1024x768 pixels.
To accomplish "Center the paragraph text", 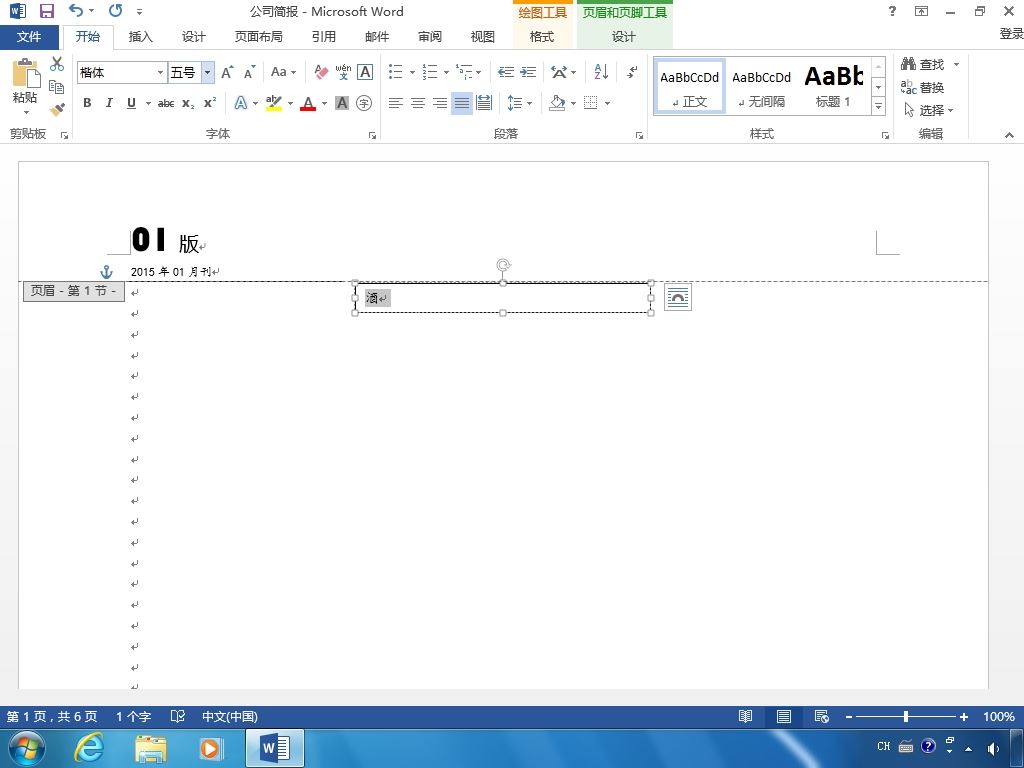I will (x=418, y=103).
